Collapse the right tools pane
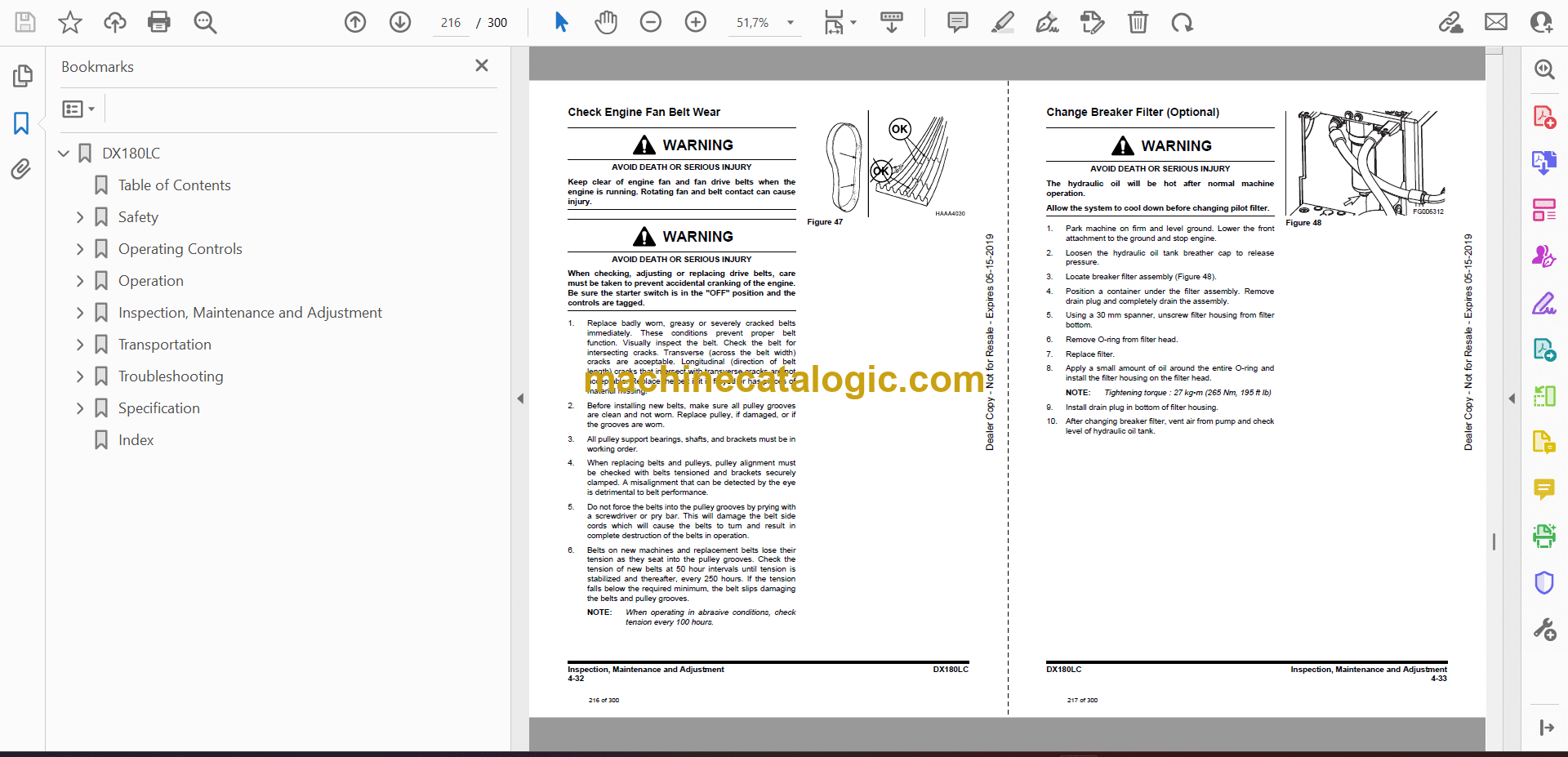 click(x=1512, y=399)
